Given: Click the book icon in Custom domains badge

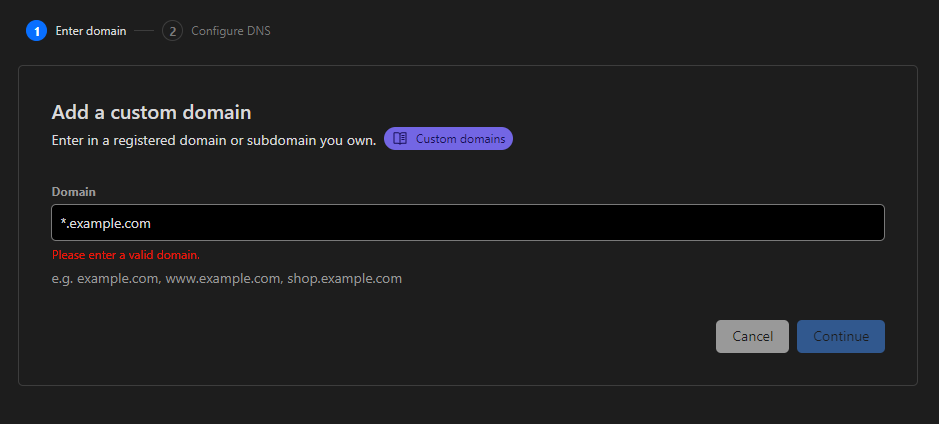Looking at the screenshot, I should coord(400,139).
